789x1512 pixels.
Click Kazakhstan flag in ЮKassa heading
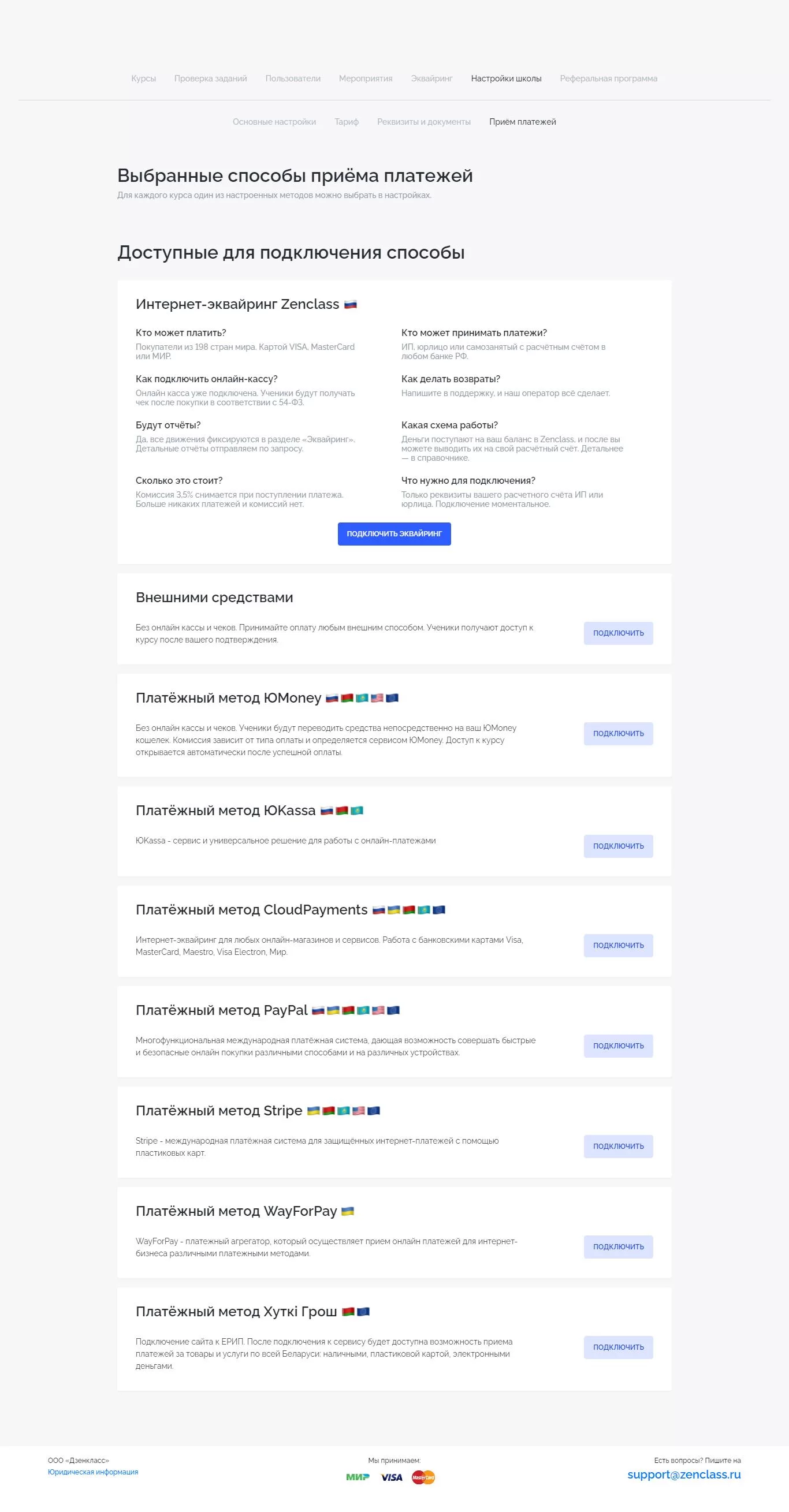point(357,811)
